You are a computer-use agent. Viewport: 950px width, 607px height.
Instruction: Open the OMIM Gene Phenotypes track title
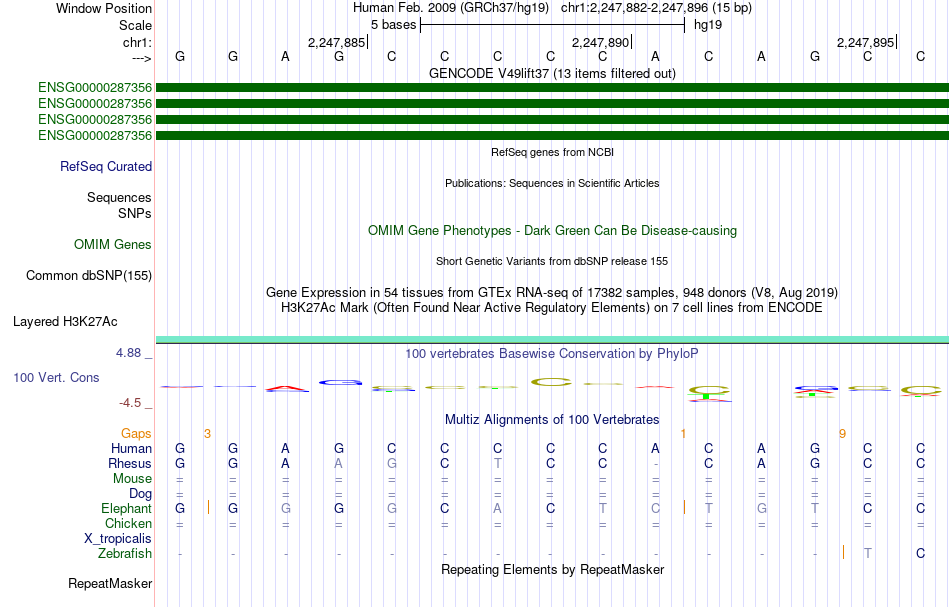click(552, 231)
